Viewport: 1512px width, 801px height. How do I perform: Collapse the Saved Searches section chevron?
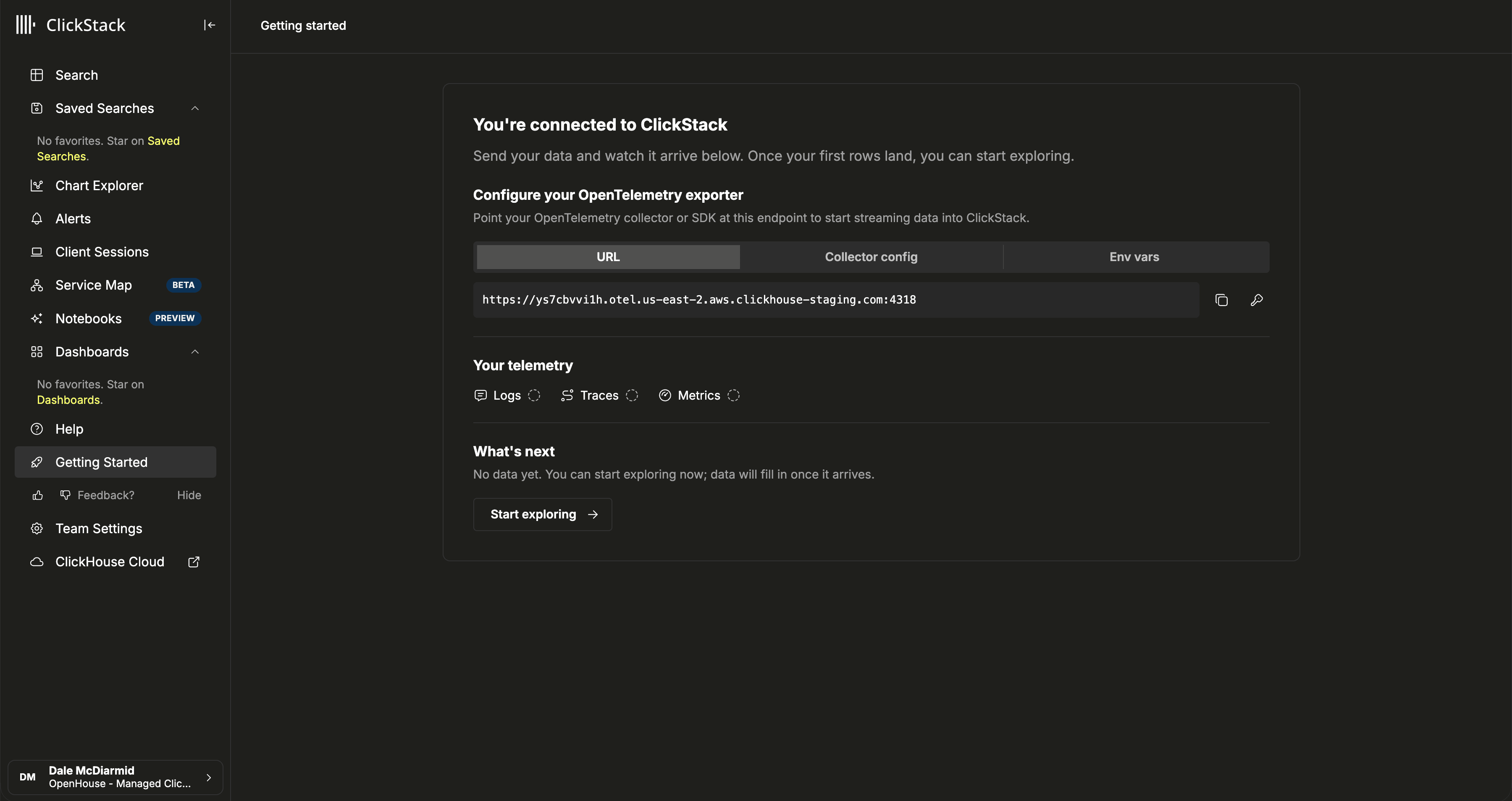(195, 108)
